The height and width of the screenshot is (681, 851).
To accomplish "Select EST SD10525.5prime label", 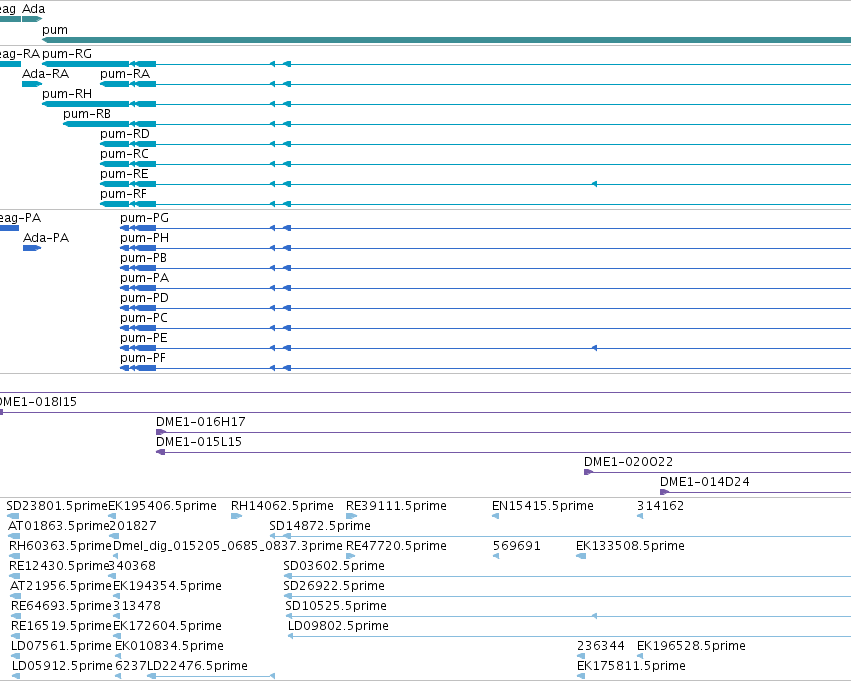I will (336, 606).
